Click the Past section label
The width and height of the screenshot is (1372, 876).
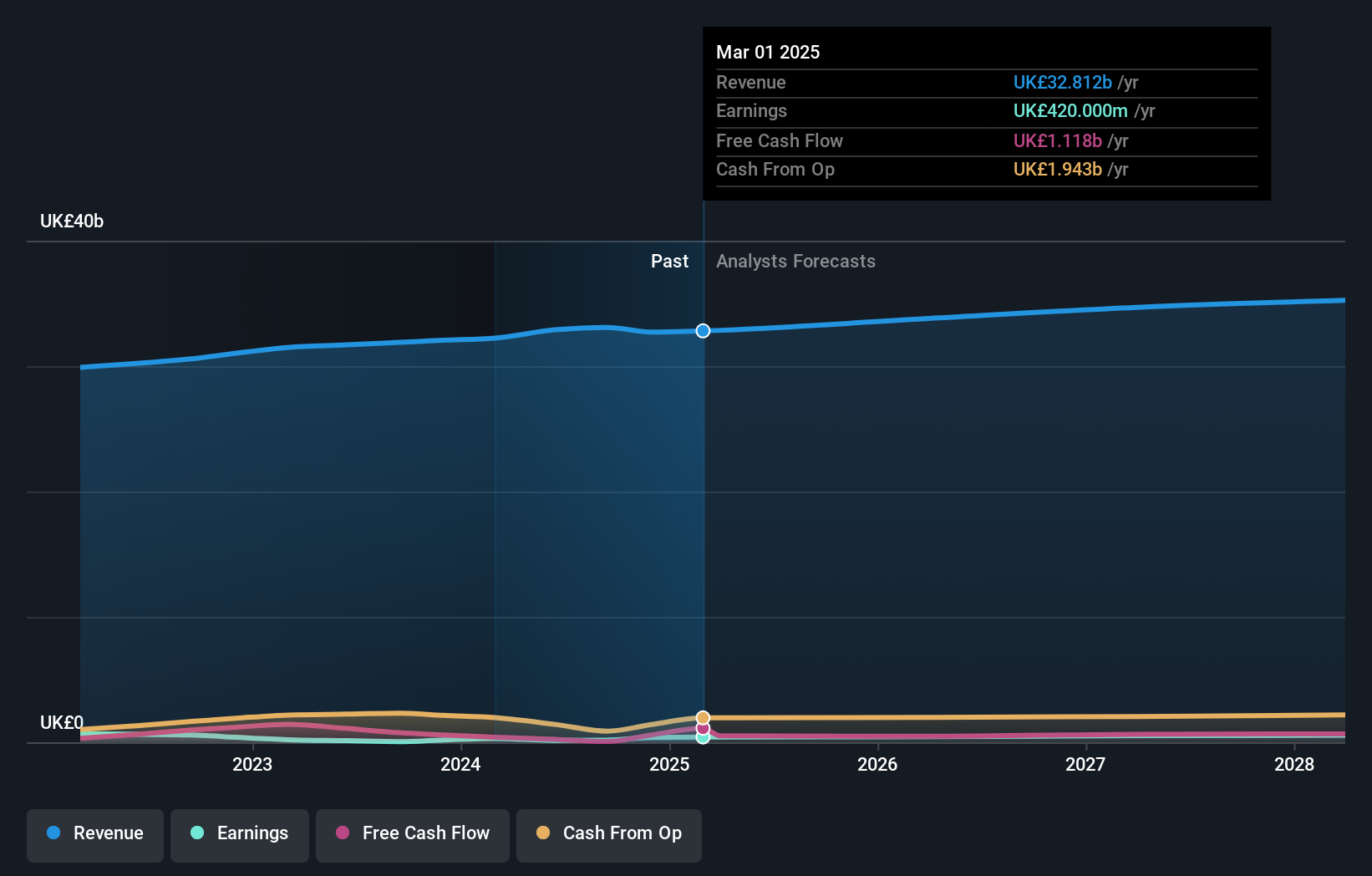tap(669, 261)
